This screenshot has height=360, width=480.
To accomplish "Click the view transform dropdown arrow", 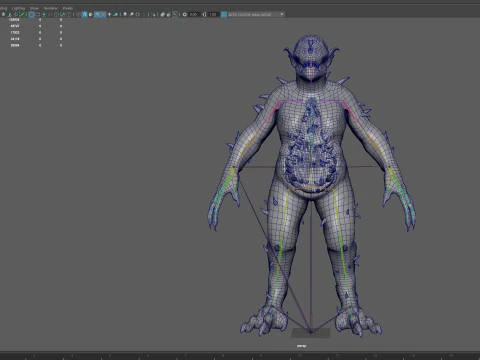I will click(x=282, y=14).
